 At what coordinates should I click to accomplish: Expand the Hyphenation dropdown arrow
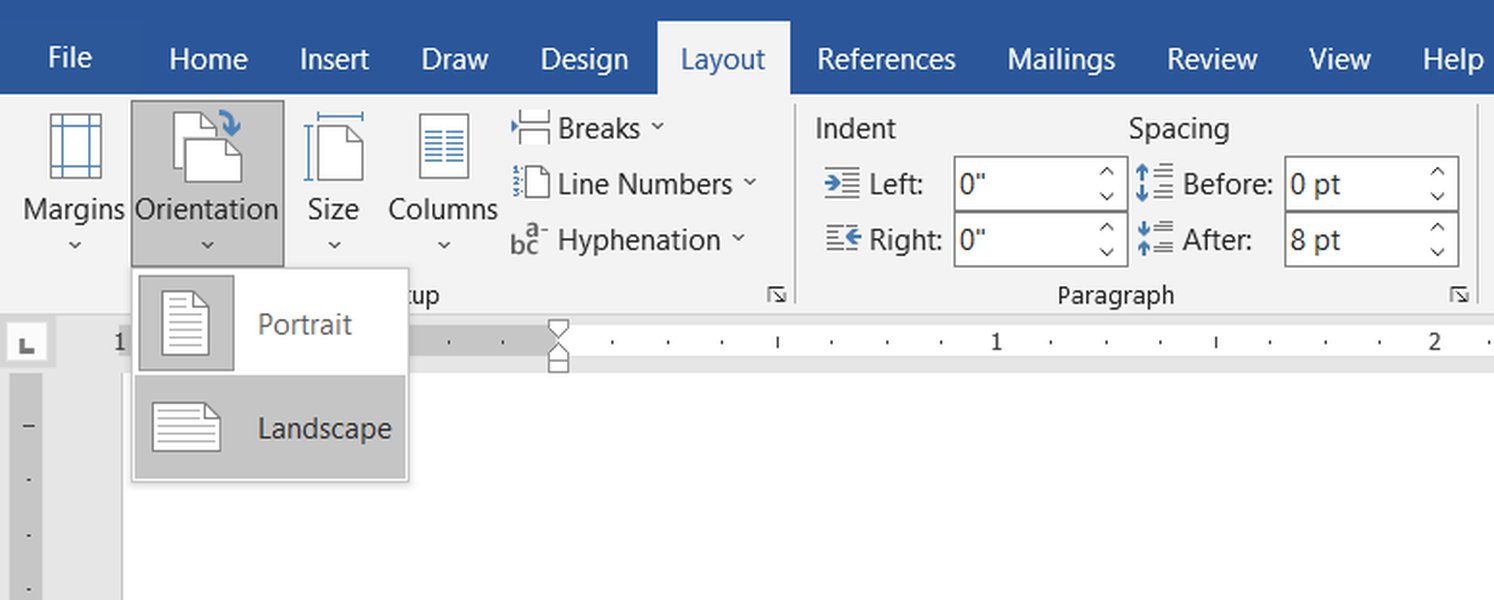tap(738, 239)
